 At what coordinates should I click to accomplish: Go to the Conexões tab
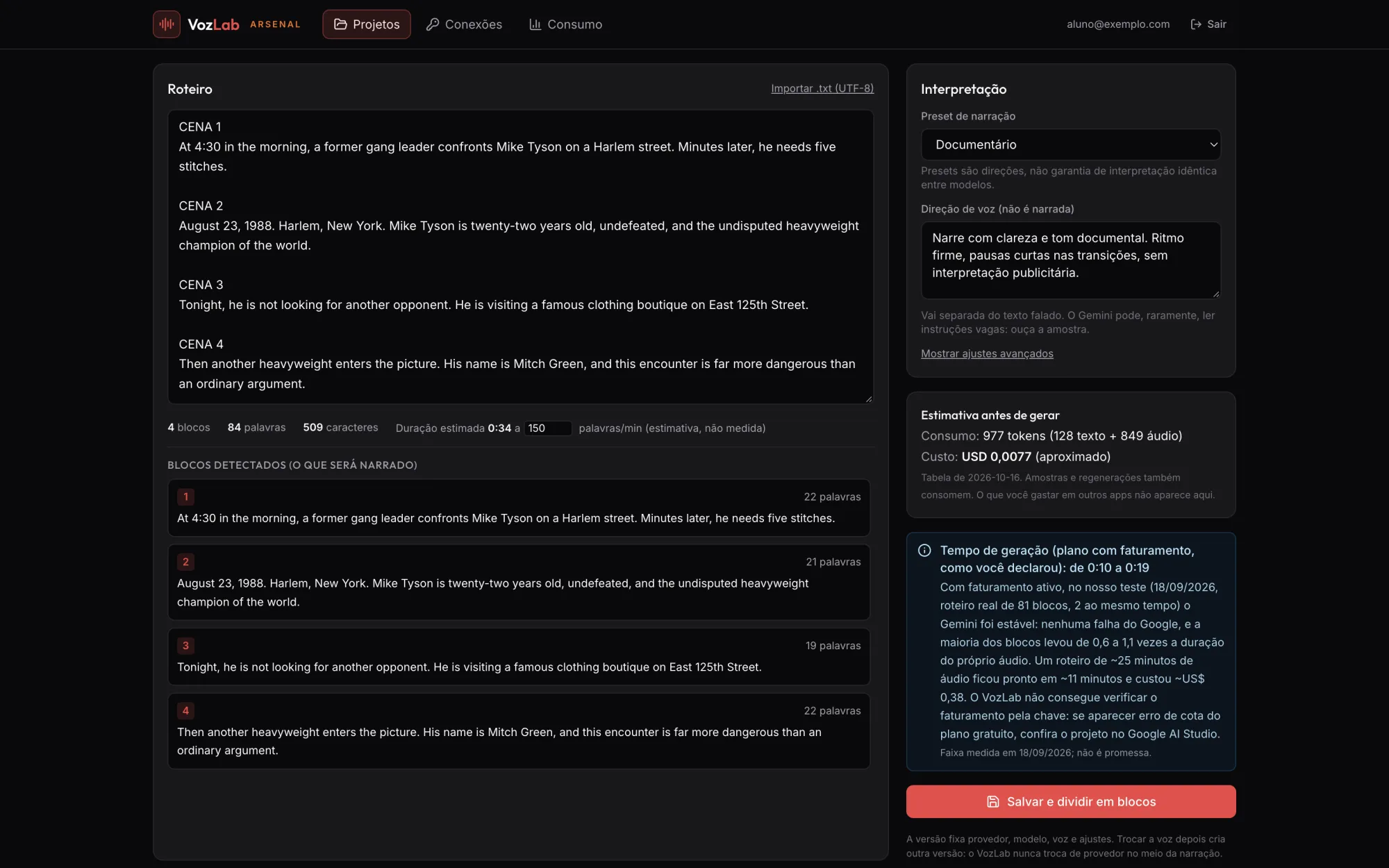(x=464, y=24)
